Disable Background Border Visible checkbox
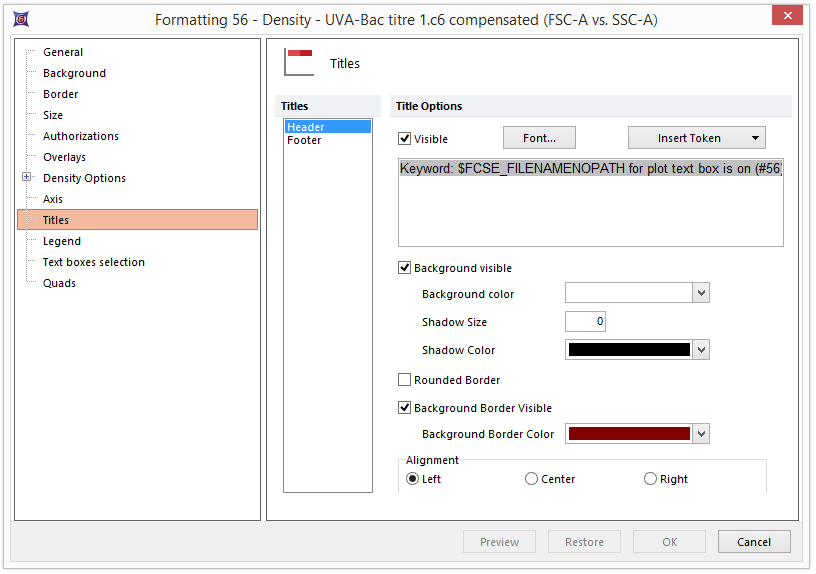The height and width of the screenshot is (574, 816). pyautogui.click(x=405, y=408)
